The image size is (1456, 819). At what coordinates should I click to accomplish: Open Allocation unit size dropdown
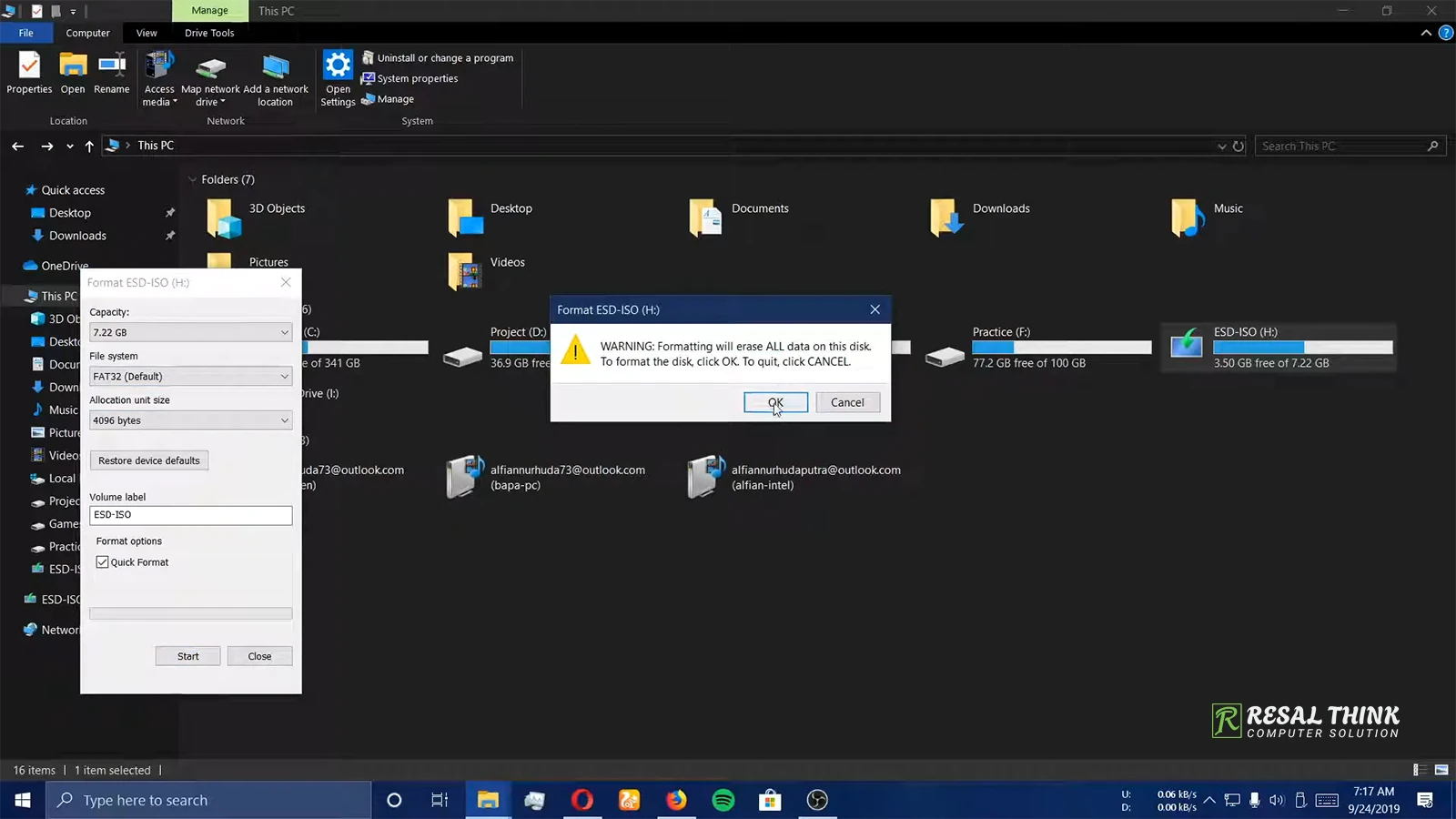click(x=190, y=420)
